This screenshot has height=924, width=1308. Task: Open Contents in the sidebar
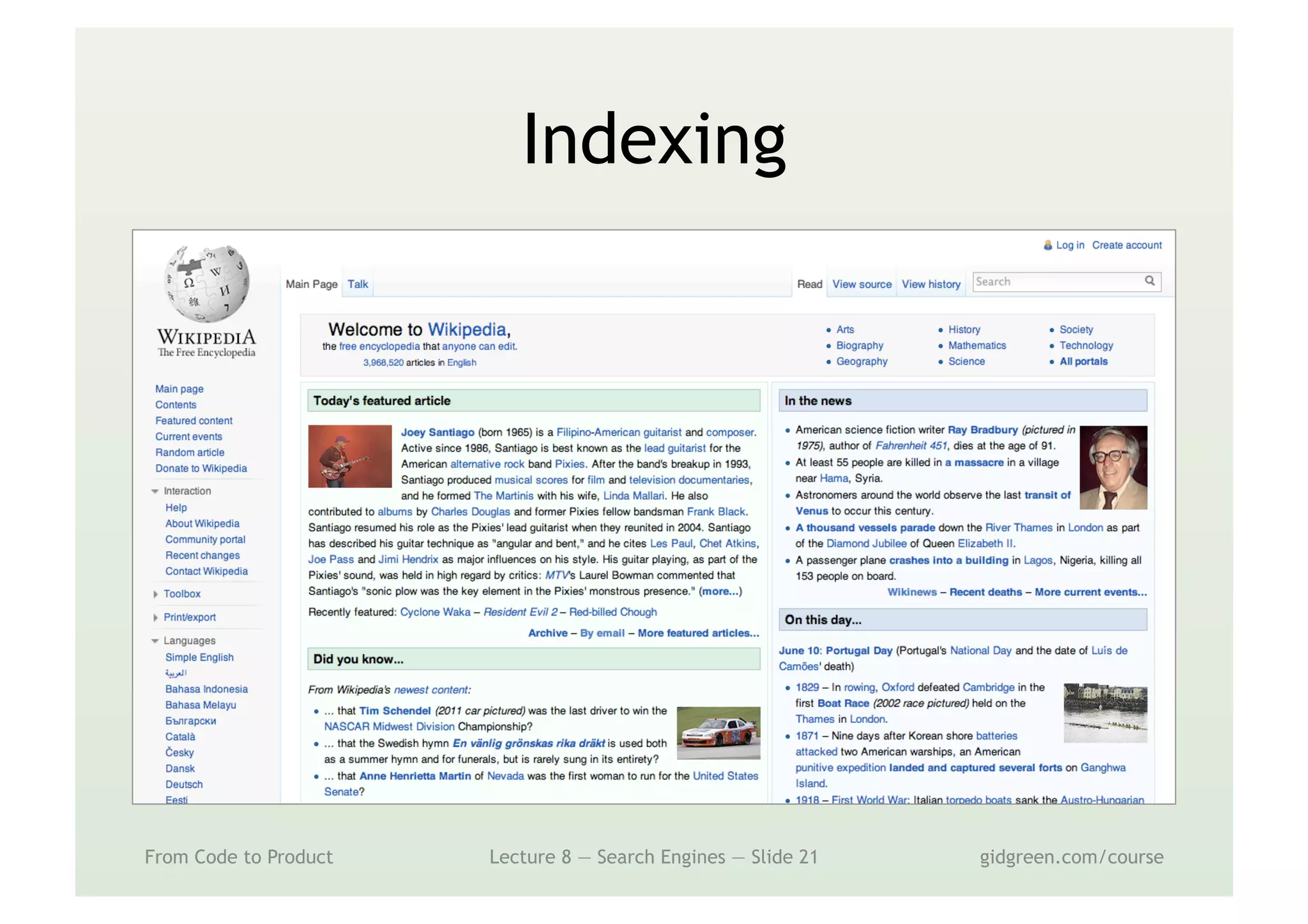click(x=176, y=405)
